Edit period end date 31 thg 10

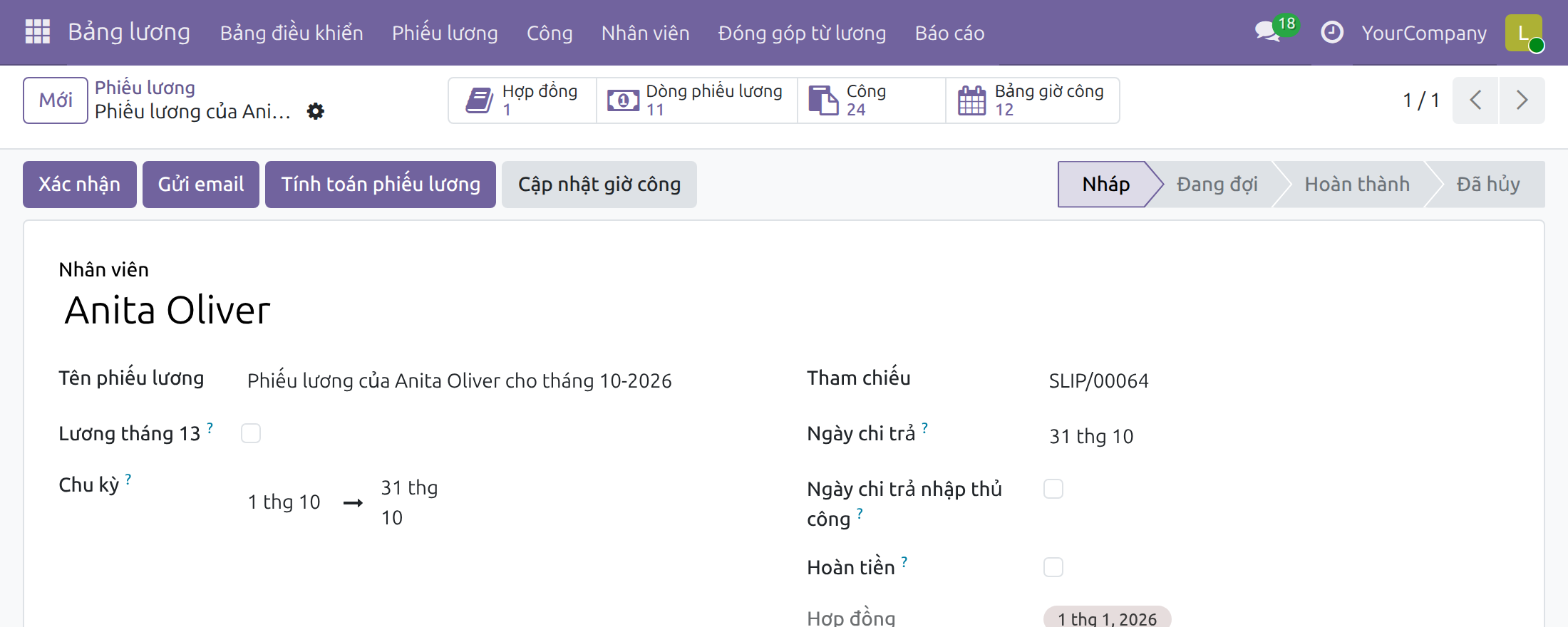[409, 502]
